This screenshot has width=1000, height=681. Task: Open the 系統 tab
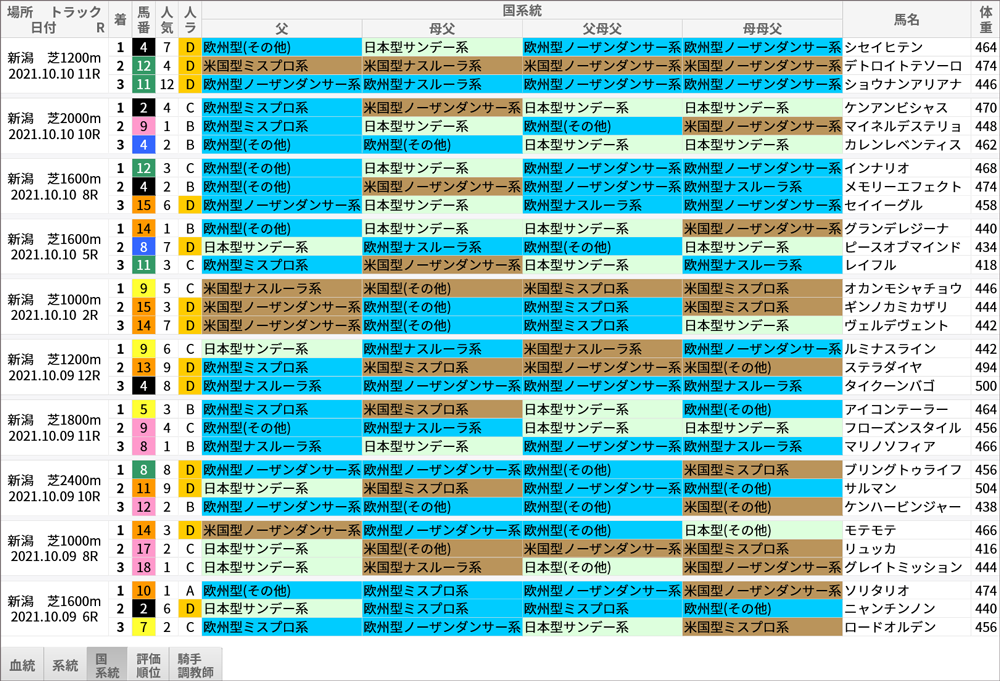click(65, 665)
